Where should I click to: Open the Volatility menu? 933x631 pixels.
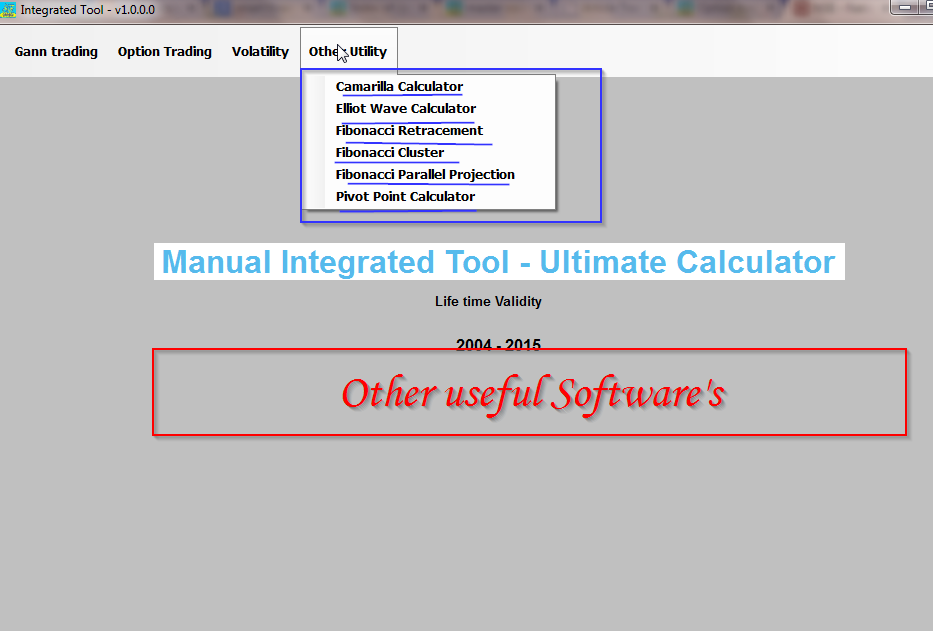click(x=260, y=51)
